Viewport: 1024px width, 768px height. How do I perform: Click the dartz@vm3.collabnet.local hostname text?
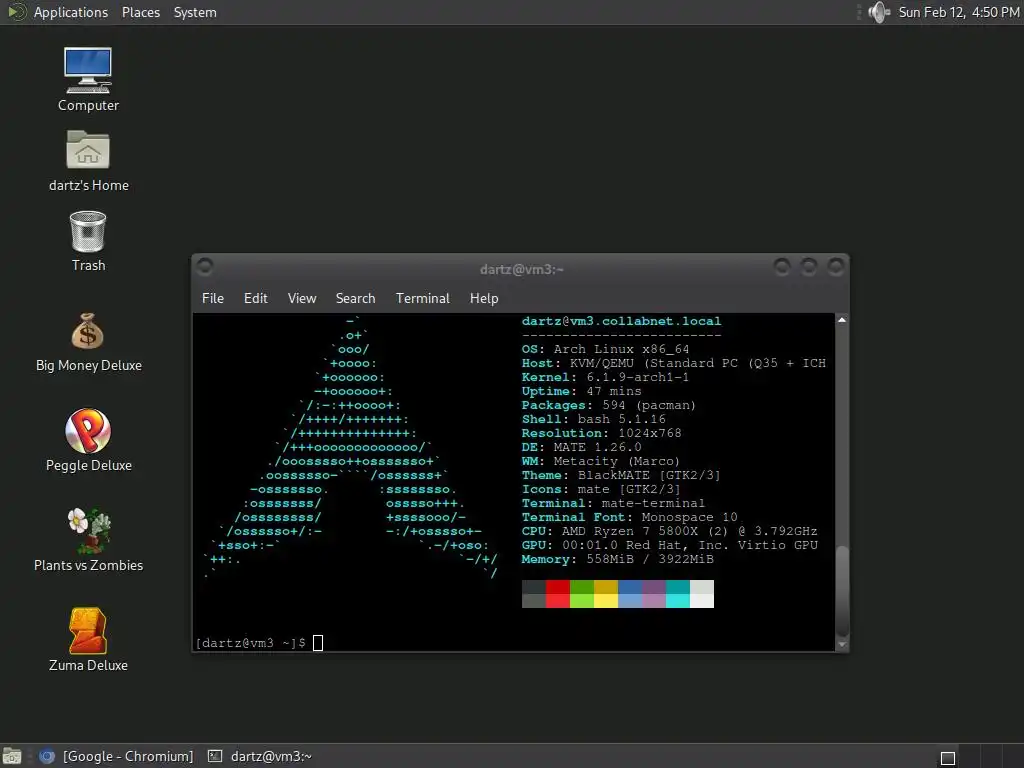pos(622,321)
